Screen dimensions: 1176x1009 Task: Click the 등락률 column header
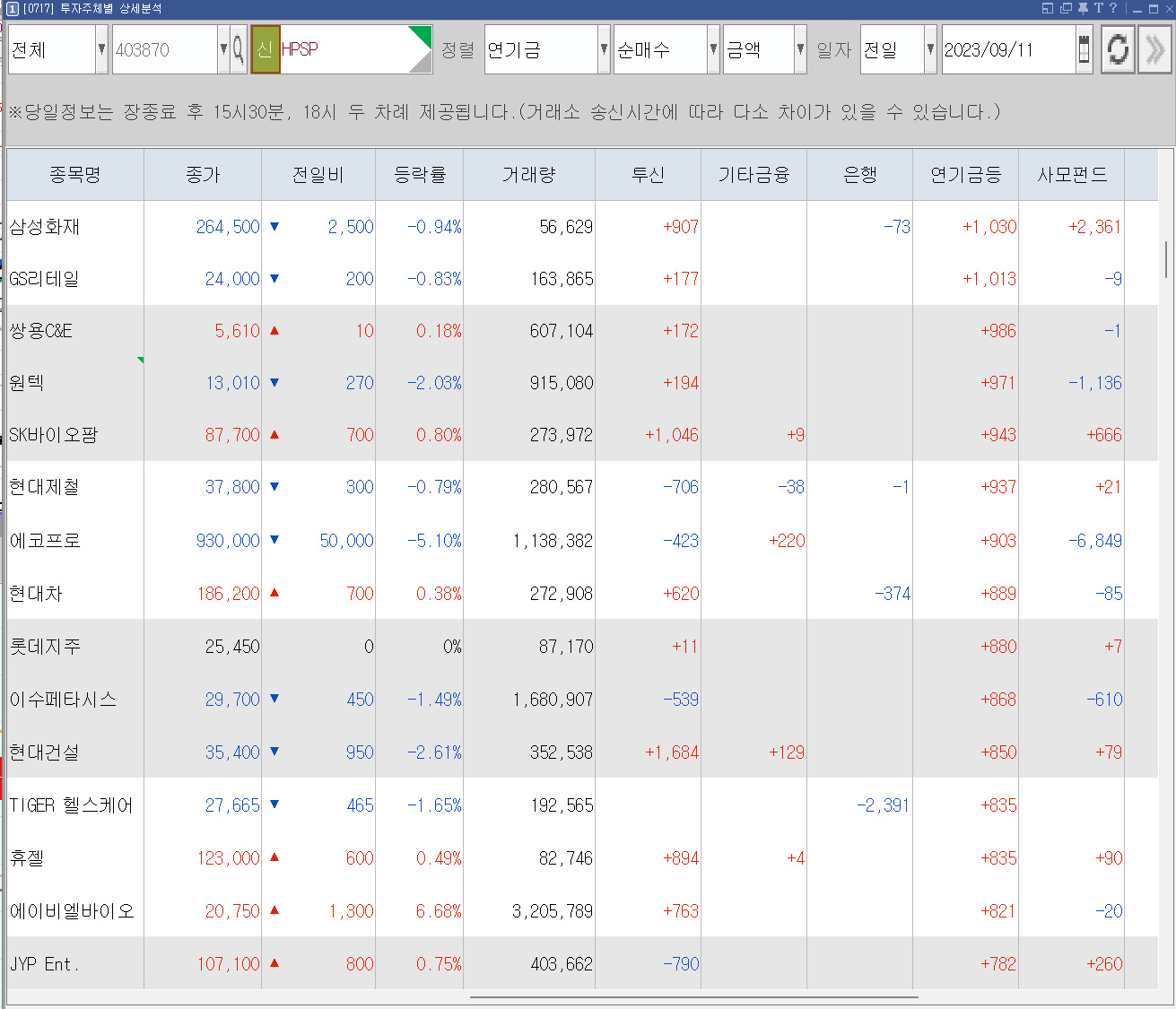[x=420, y=175]
